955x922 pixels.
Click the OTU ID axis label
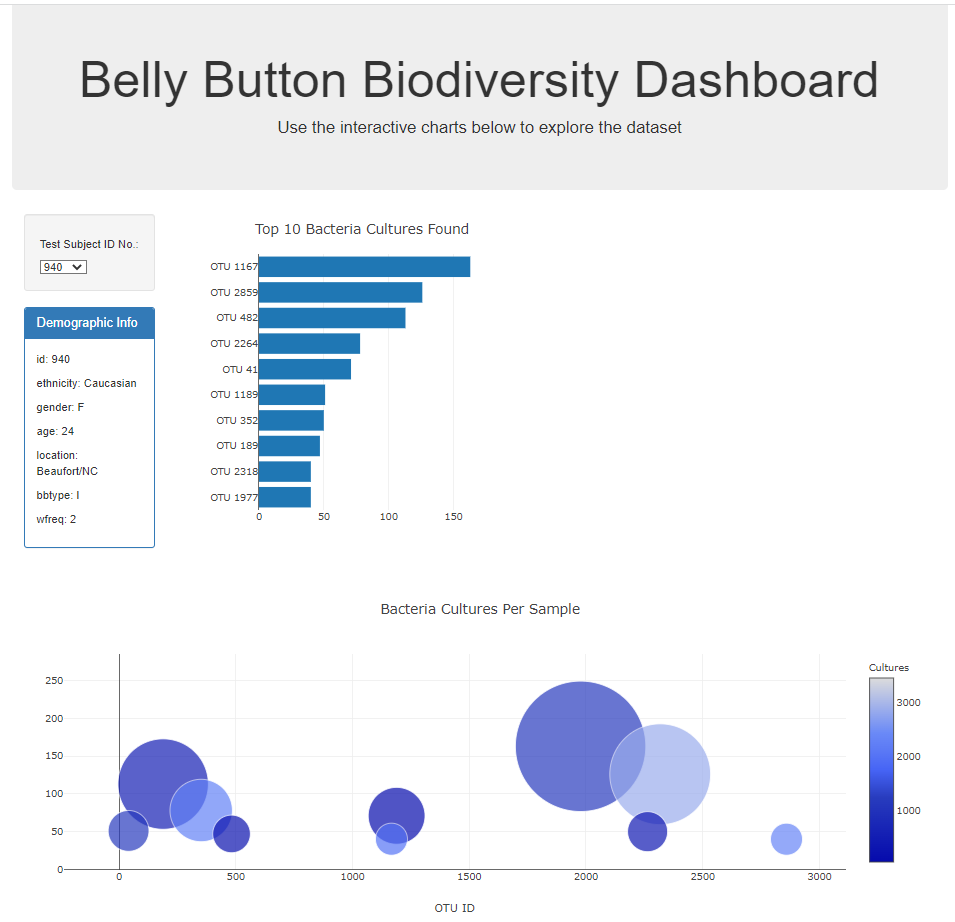click(x=454, y=907)
